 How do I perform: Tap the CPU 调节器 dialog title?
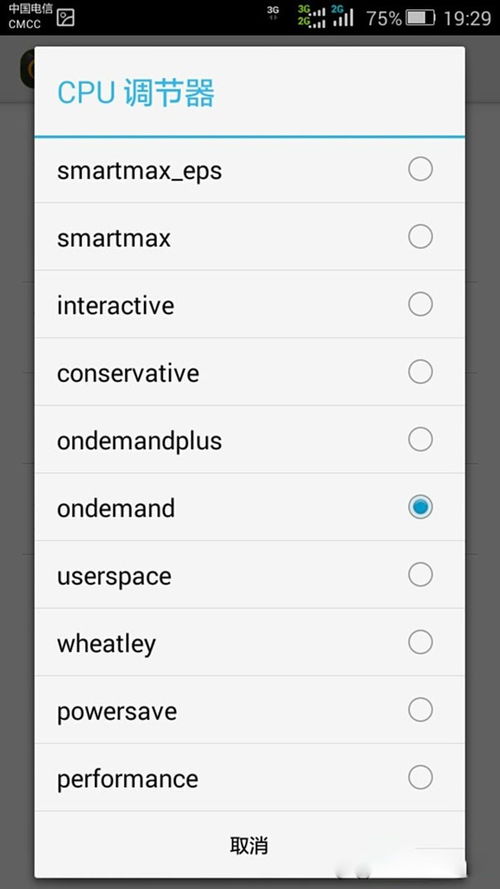click(136, 92)
